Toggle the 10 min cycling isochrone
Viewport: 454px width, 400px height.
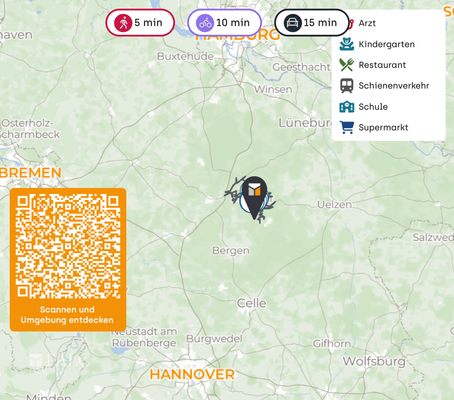coord(224,23)
